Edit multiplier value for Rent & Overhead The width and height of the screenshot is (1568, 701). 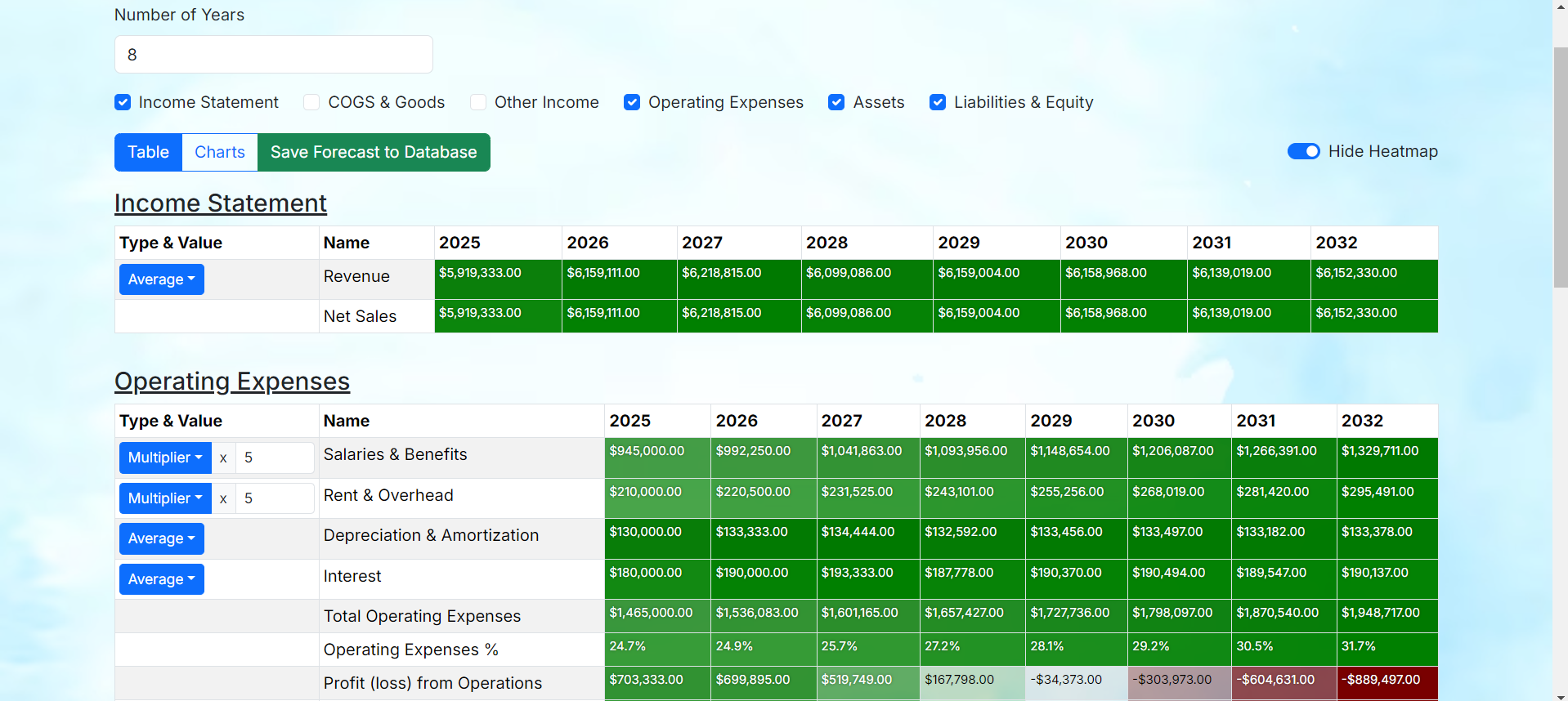click(275, 498)
